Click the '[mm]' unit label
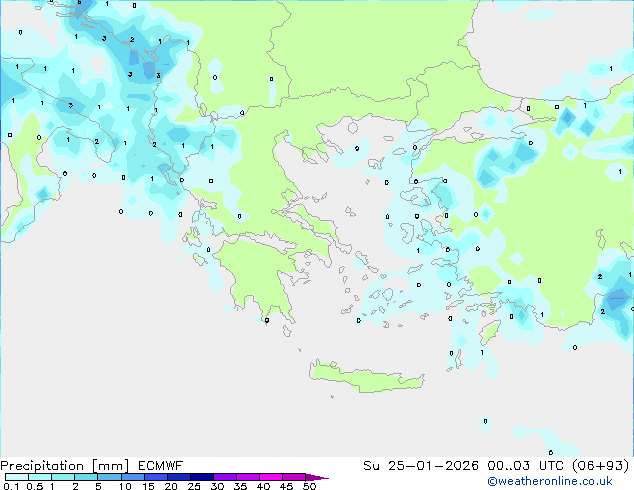Screen dimensions: 634x490 pos(110,466)
